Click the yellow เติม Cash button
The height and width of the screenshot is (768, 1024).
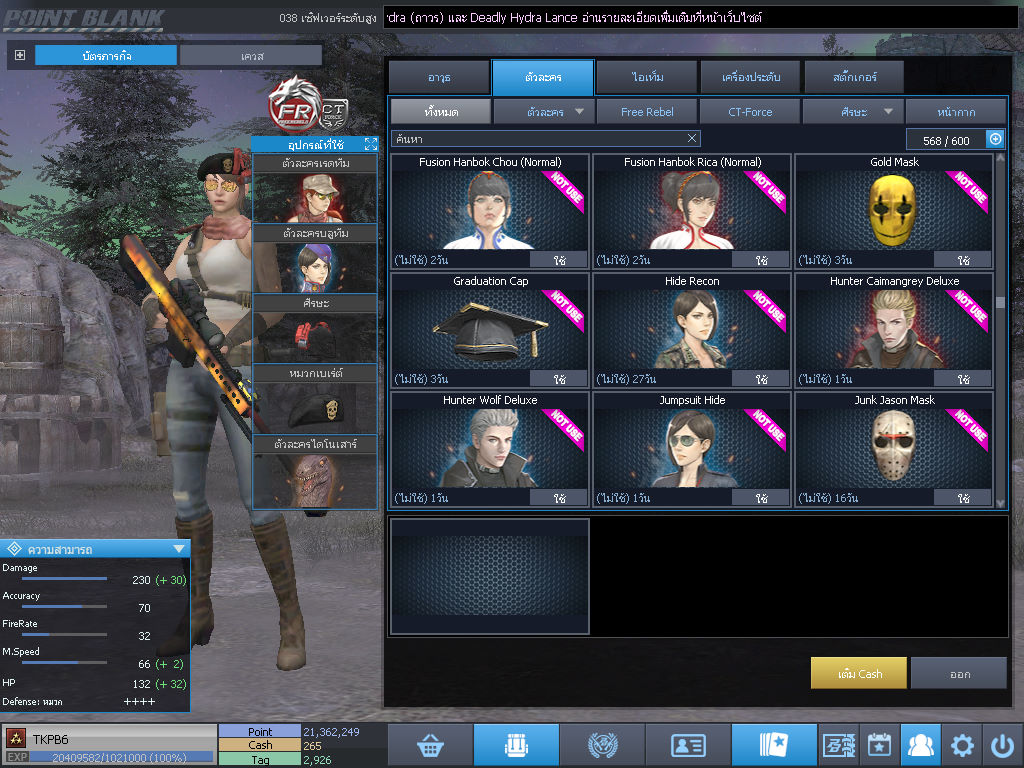pos(859,673)
